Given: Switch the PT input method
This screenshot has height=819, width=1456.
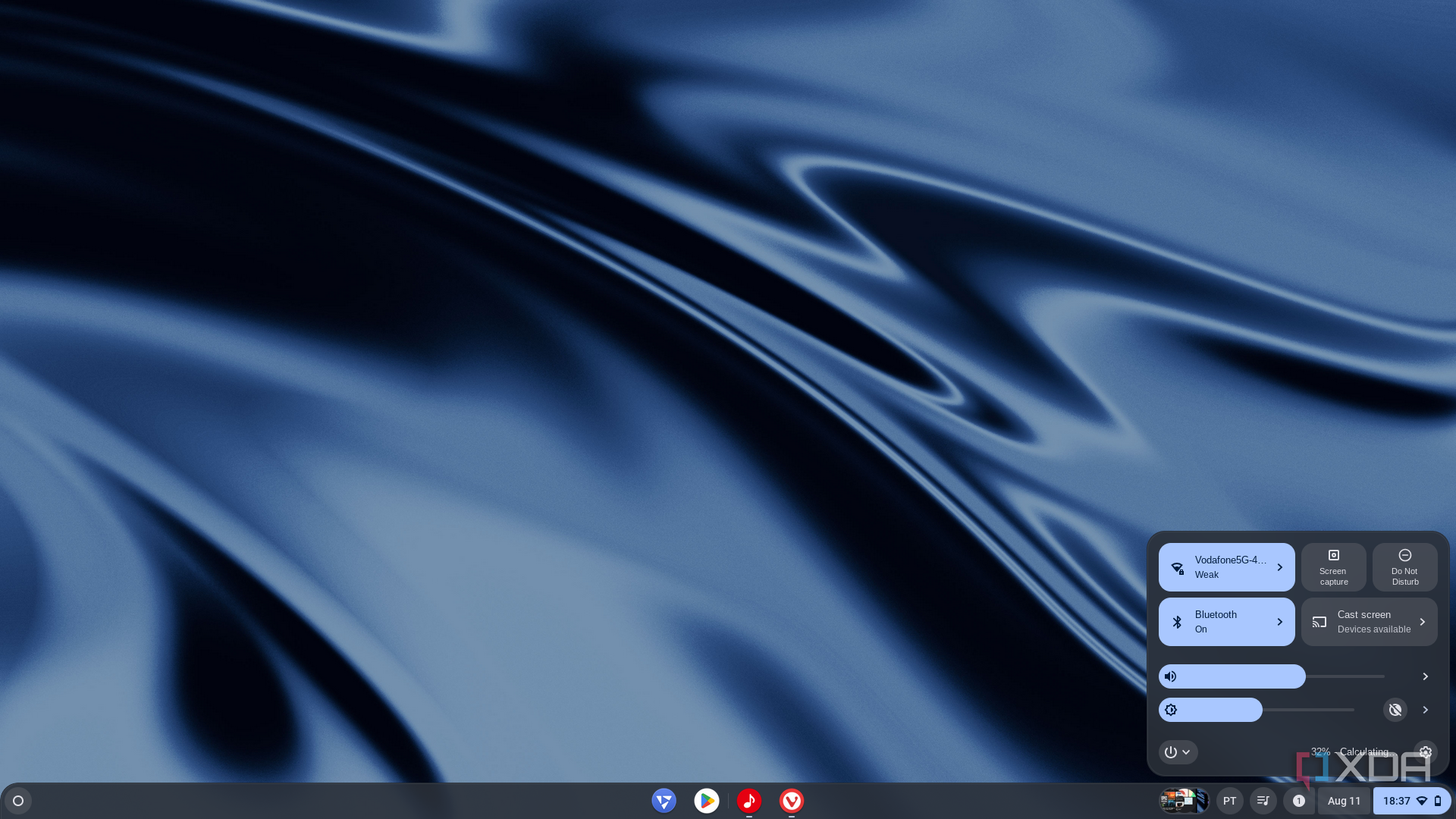Looking at the screenshot, I should pyautogui.click(x=1229, y=801).
